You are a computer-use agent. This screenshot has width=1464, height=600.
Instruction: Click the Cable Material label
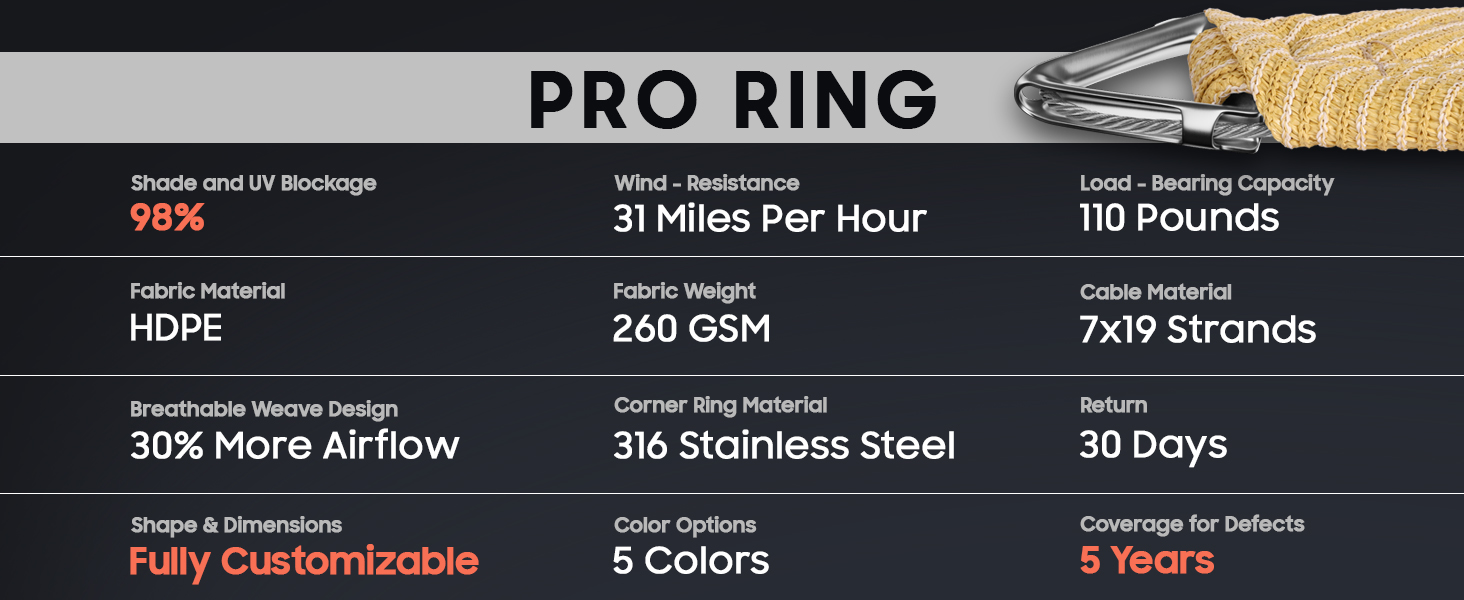(1155, 292)
